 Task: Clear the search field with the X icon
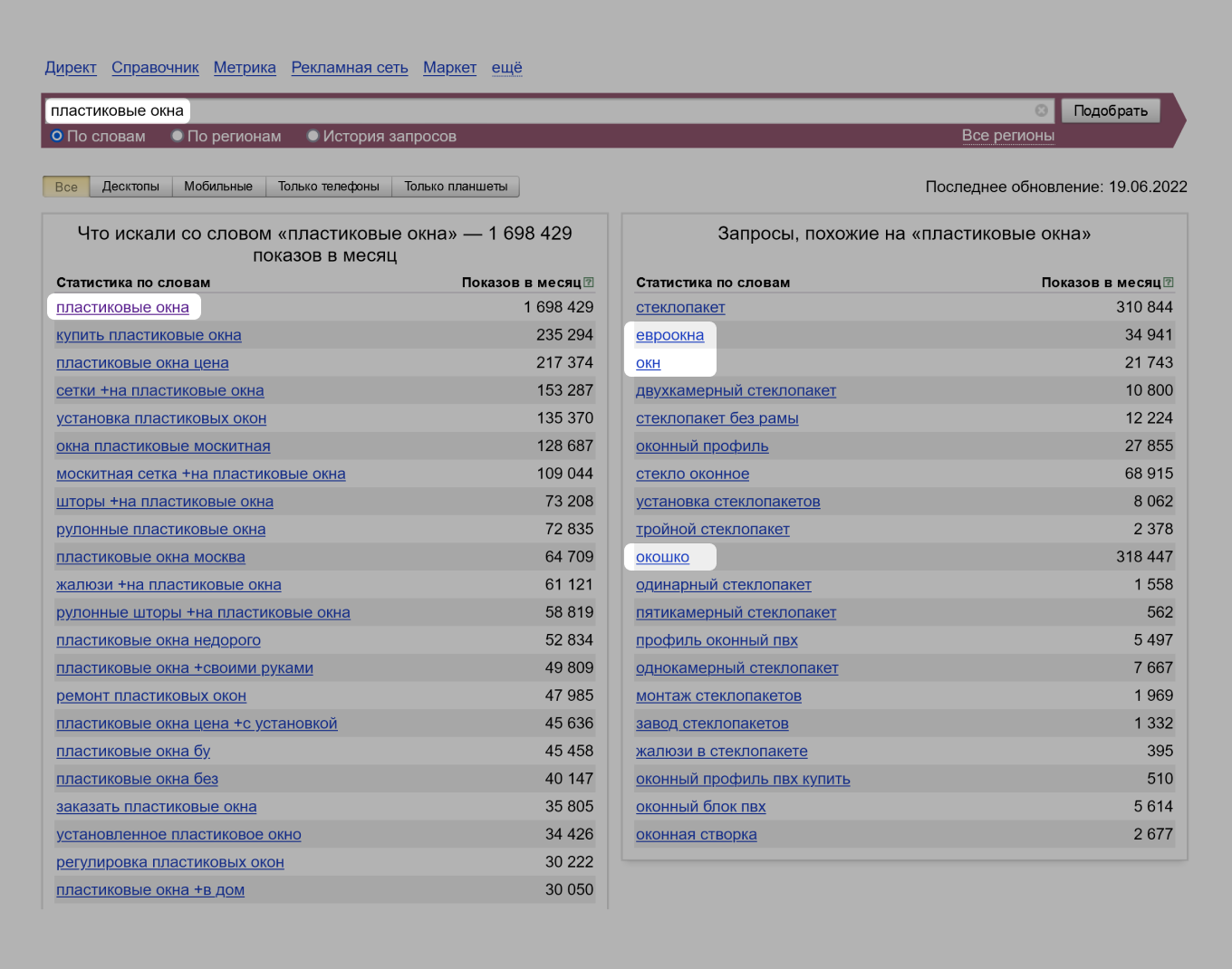(x=1041, y=110)
